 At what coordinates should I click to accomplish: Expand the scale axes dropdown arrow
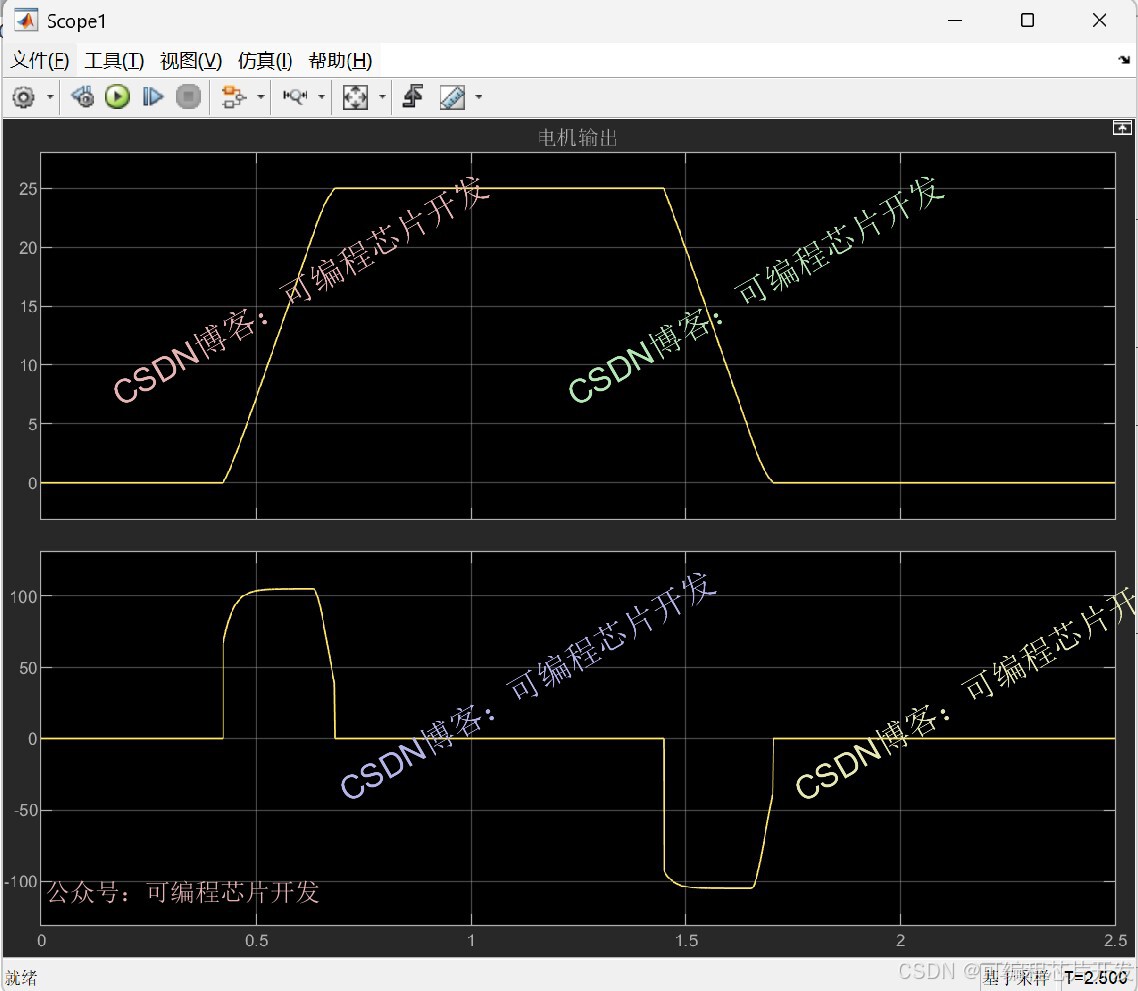click(382, 97)
